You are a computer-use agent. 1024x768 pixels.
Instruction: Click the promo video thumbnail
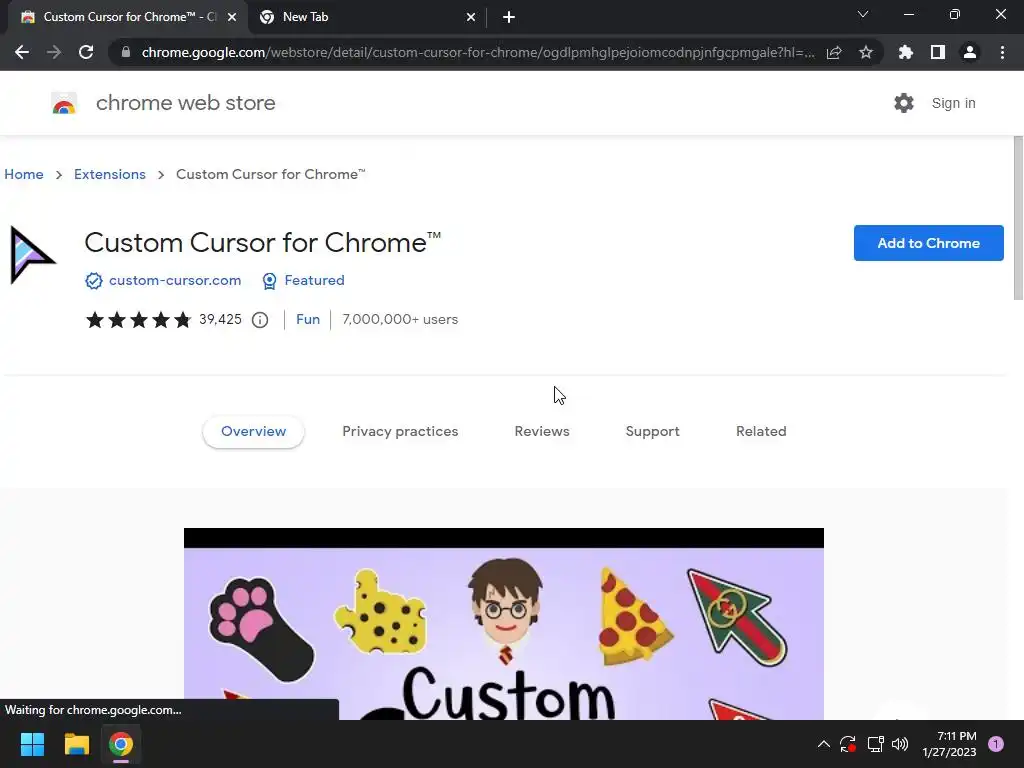pos(504,624)
